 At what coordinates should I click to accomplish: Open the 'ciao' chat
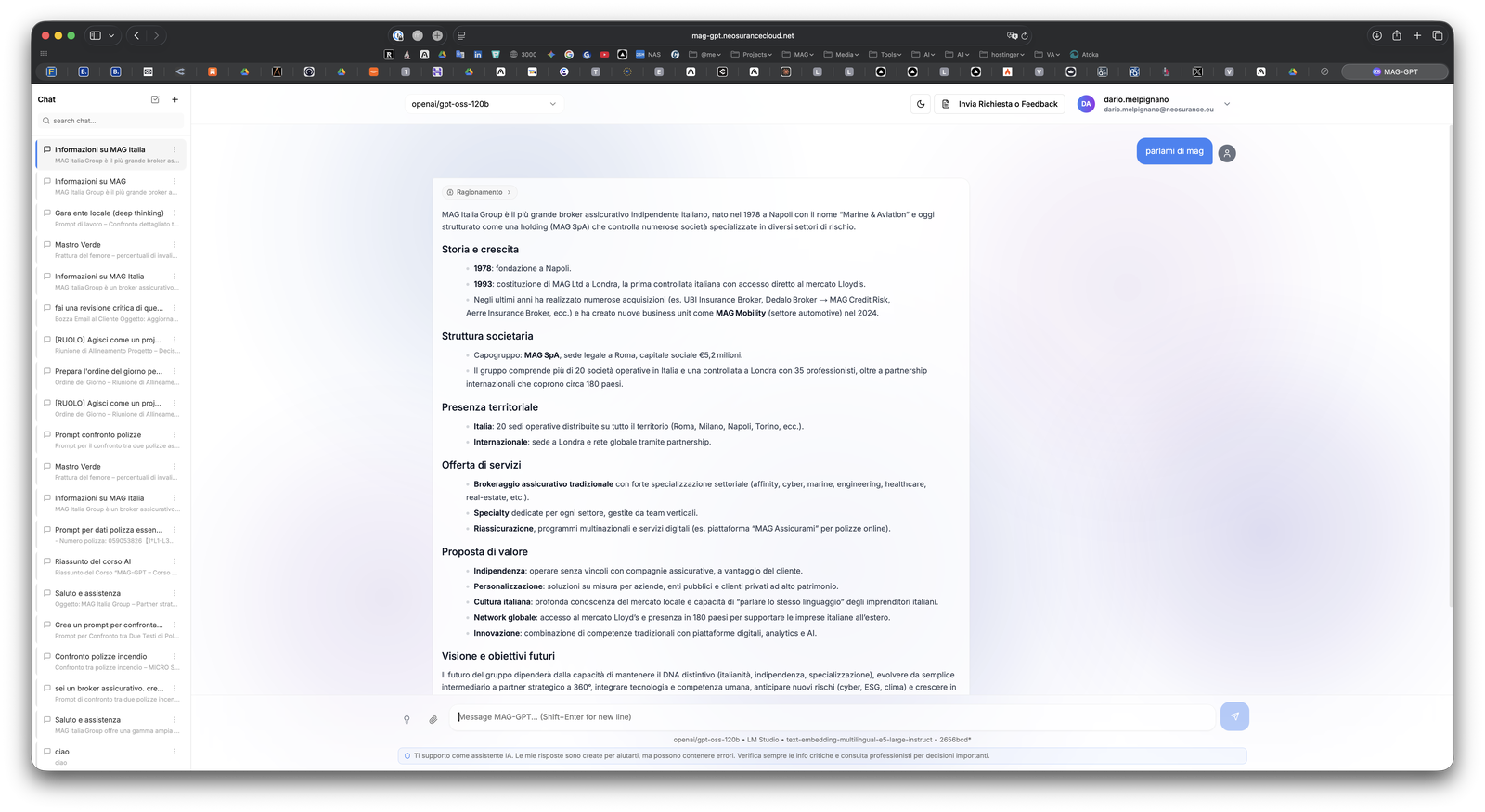pyautogui.click(x=110, y=756)
